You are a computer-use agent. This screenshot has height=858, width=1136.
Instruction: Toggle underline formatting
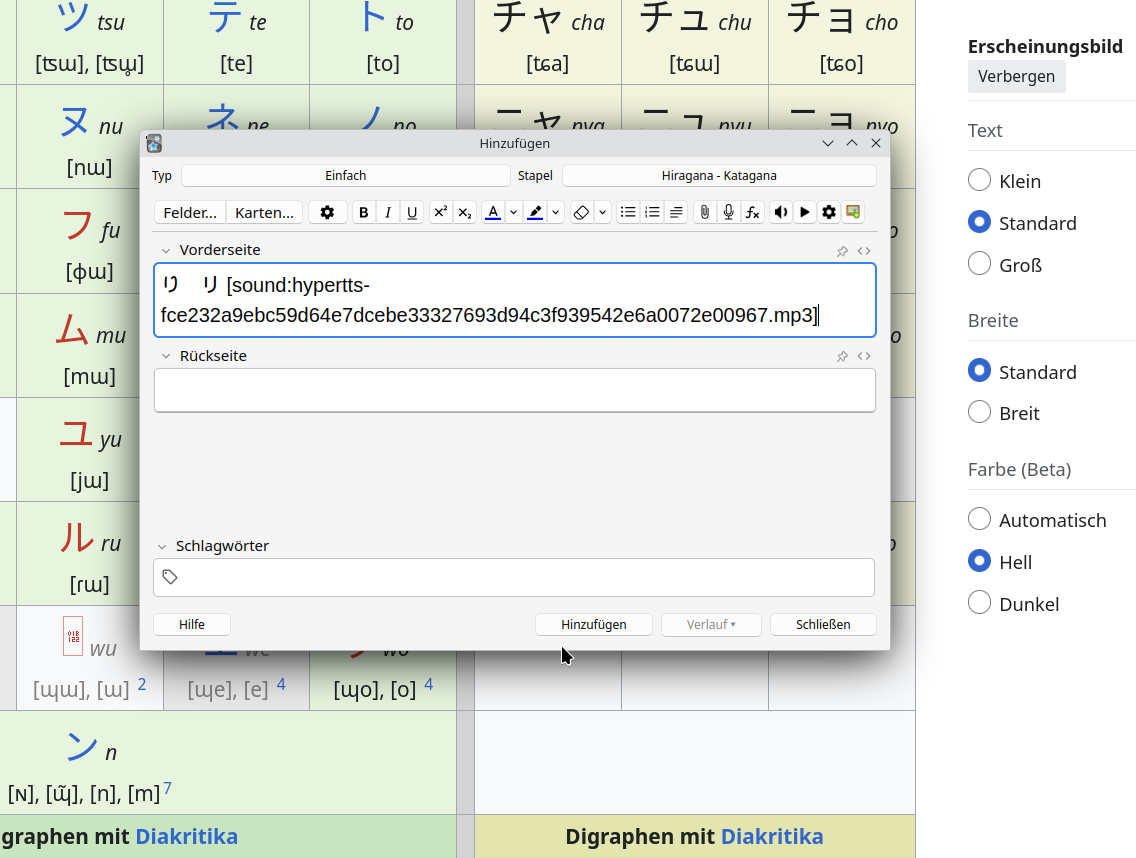click(412, 212)
